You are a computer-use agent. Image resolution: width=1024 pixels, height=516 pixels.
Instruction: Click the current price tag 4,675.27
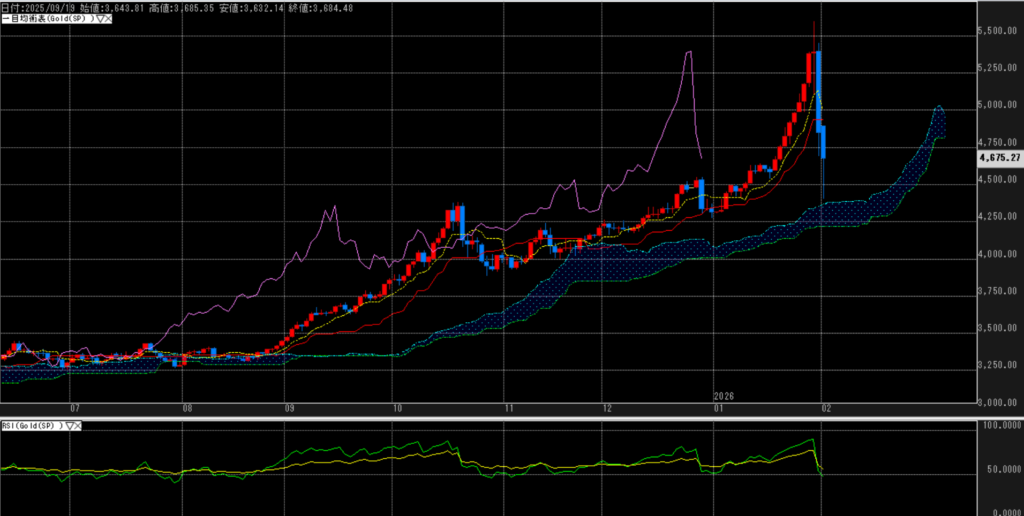pos(999,157)
